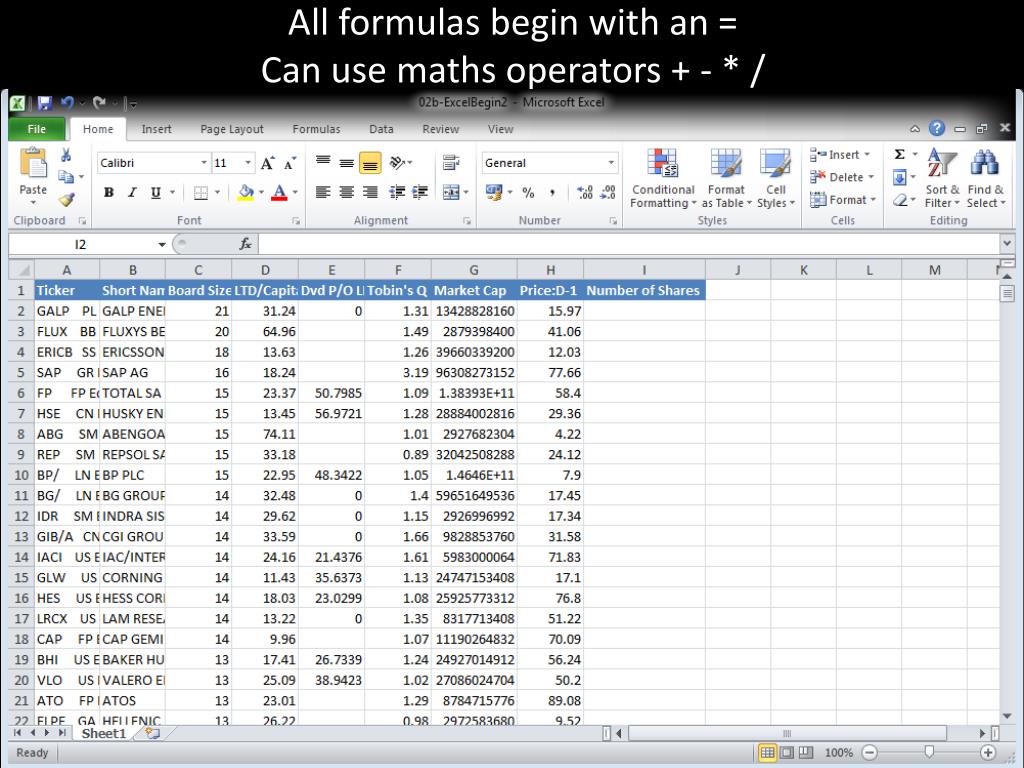
Task: Click Decrease Decimal icon
Action: pos(608,193)
